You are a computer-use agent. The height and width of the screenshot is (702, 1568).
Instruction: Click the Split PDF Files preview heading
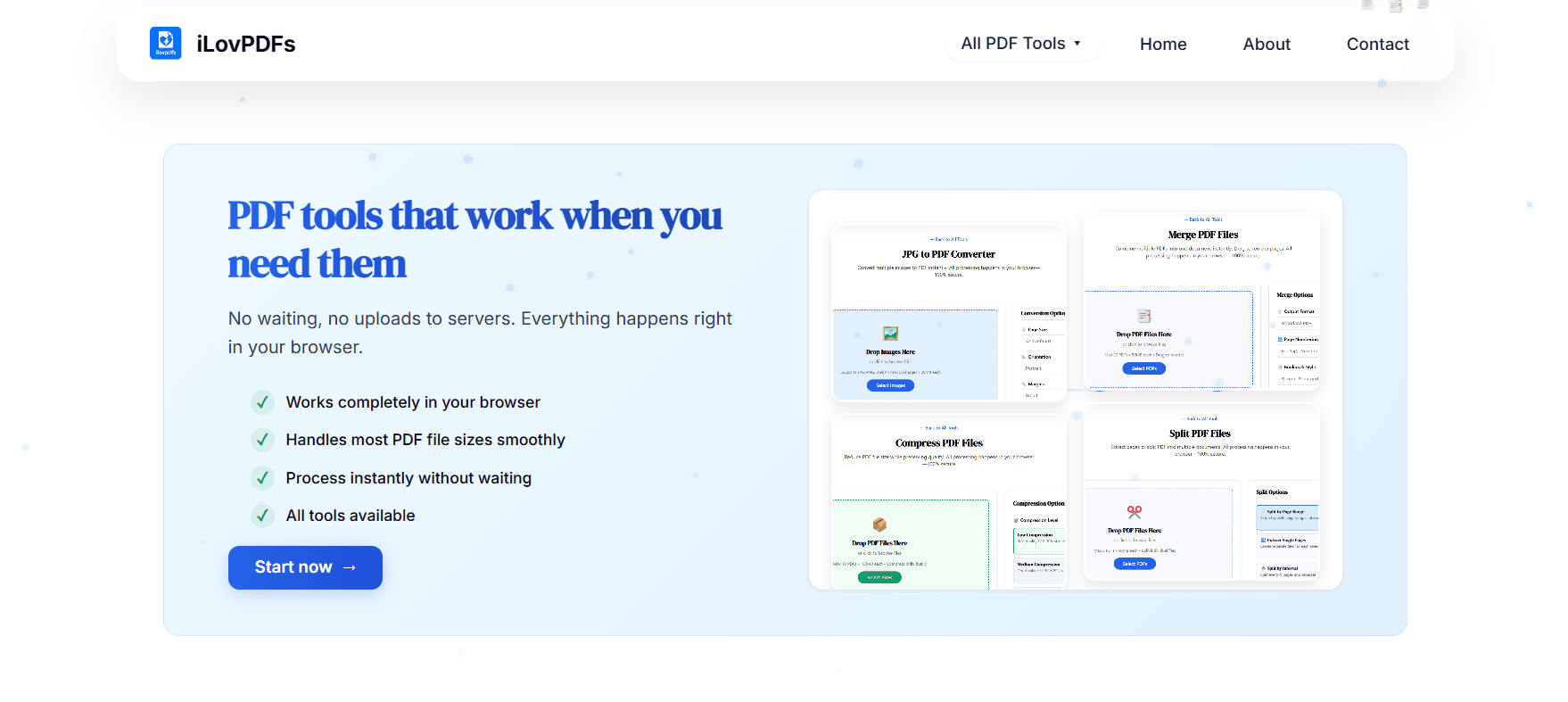1200,434
